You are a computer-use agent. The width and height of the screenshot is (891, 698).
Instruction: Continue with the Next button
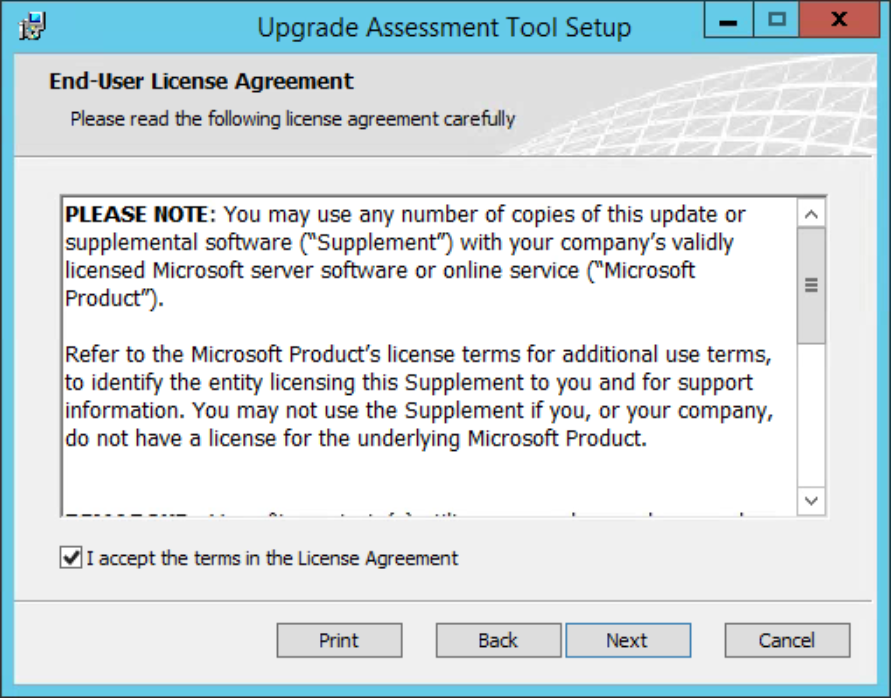[628, 641]
